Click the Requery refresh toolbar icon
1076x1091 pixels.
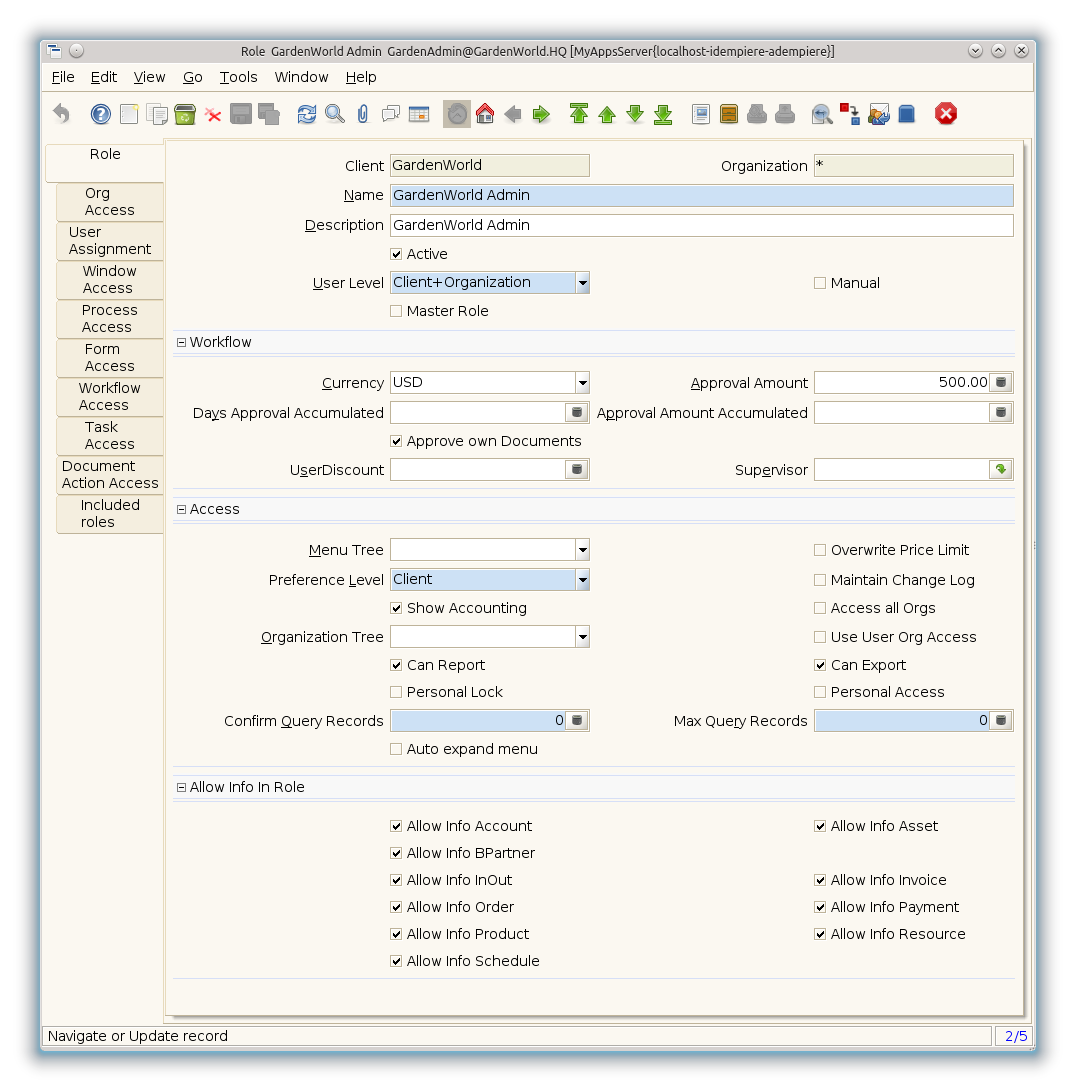tap(307, 114)
